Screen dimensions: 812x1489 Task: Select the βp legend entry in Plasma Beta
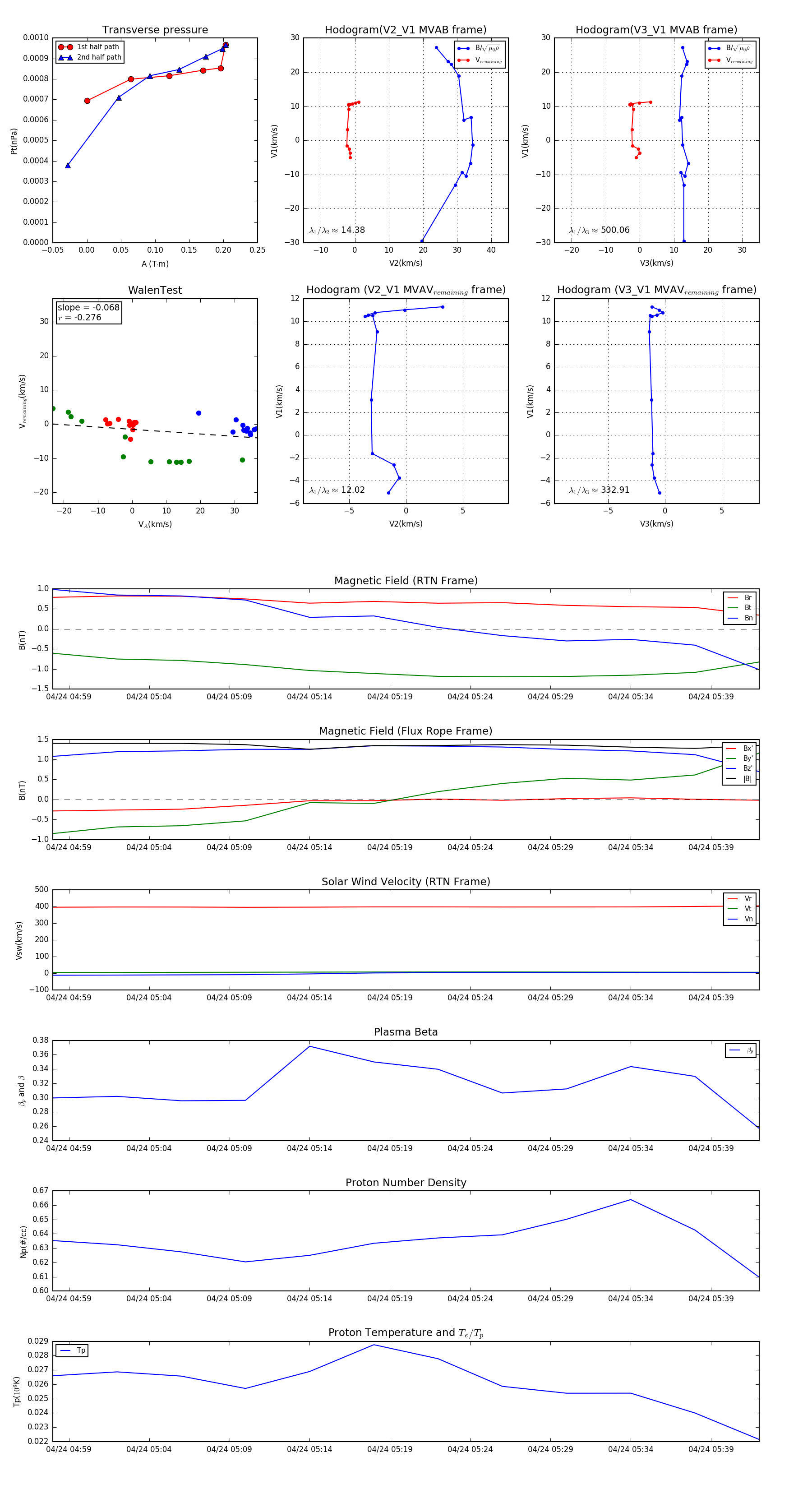pyautogui.click(x=741, y=1050)
